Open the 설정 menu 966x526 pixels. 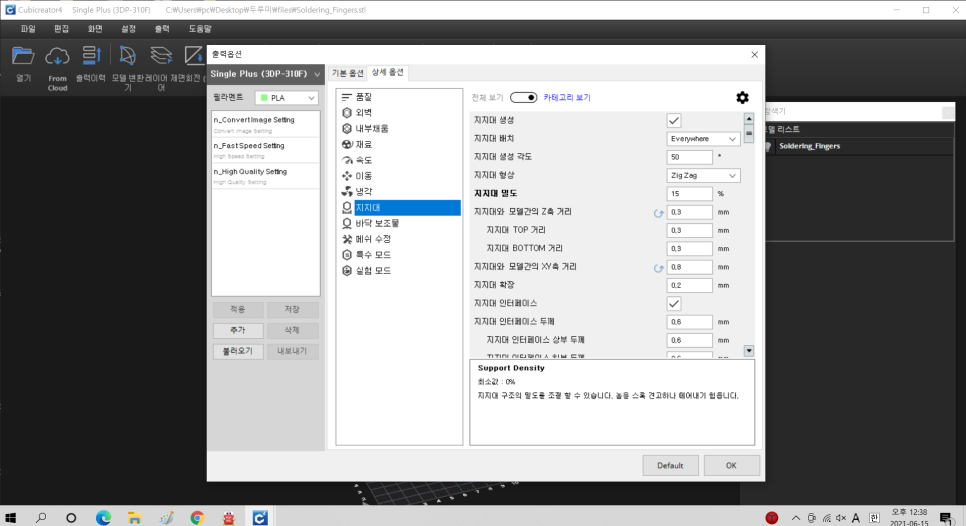point(128,29)
